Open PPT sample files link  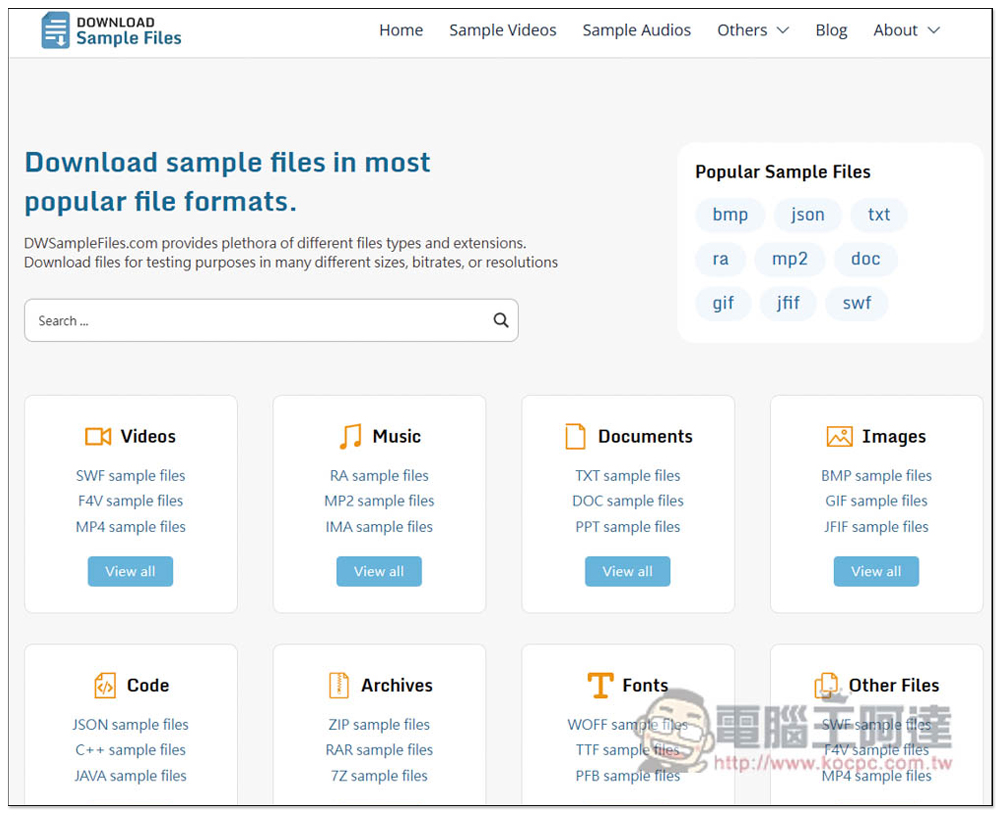tap(628, 527)
